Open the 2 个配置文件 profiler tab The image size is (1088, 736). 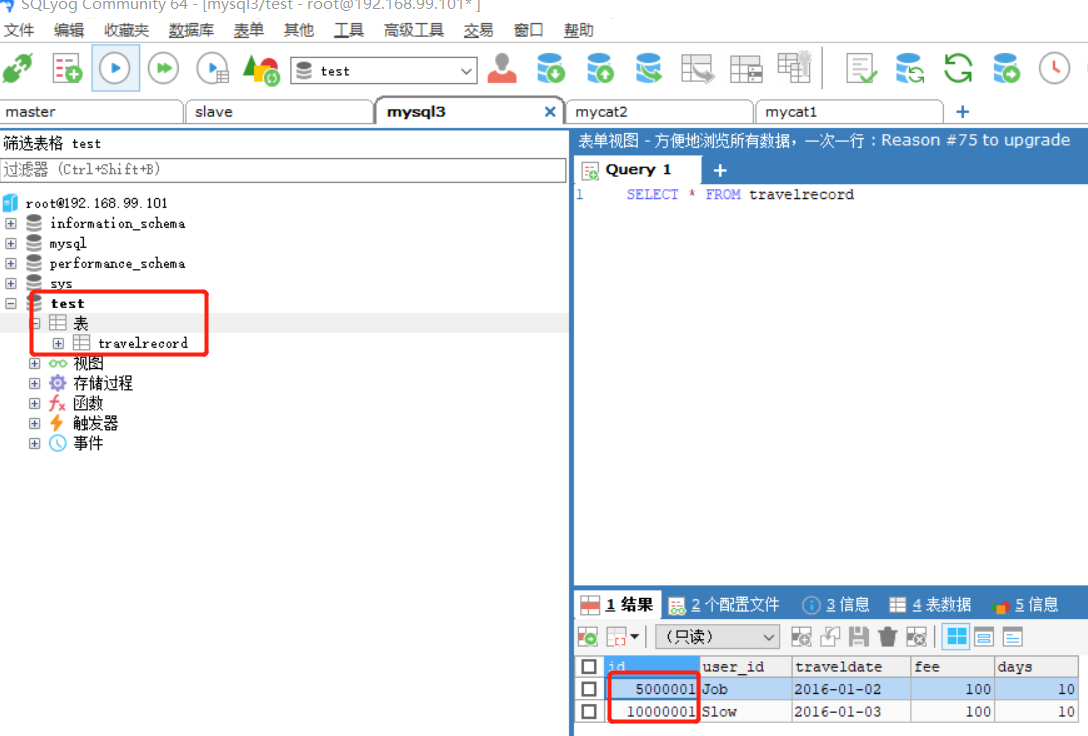point(724,605)
